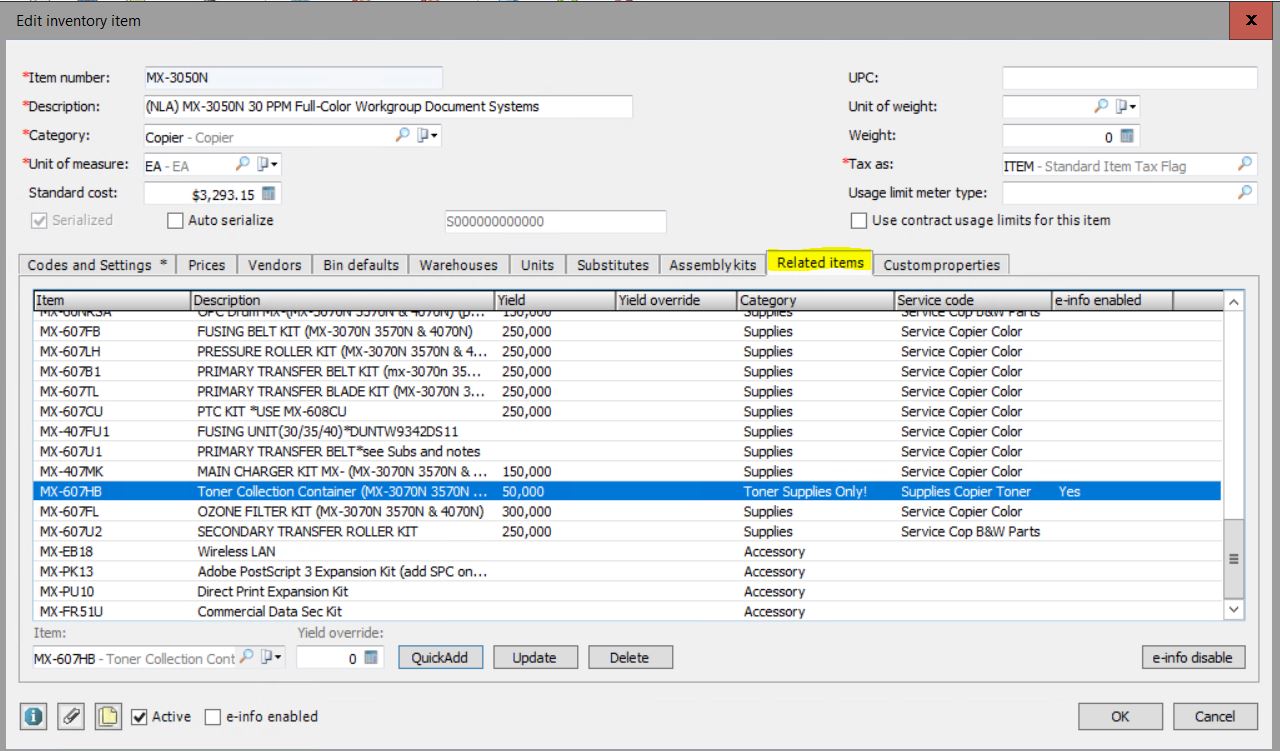Click the Delete button
Image resolution: width=1280 pixels, height=751 pixels.
click(630, 657)
